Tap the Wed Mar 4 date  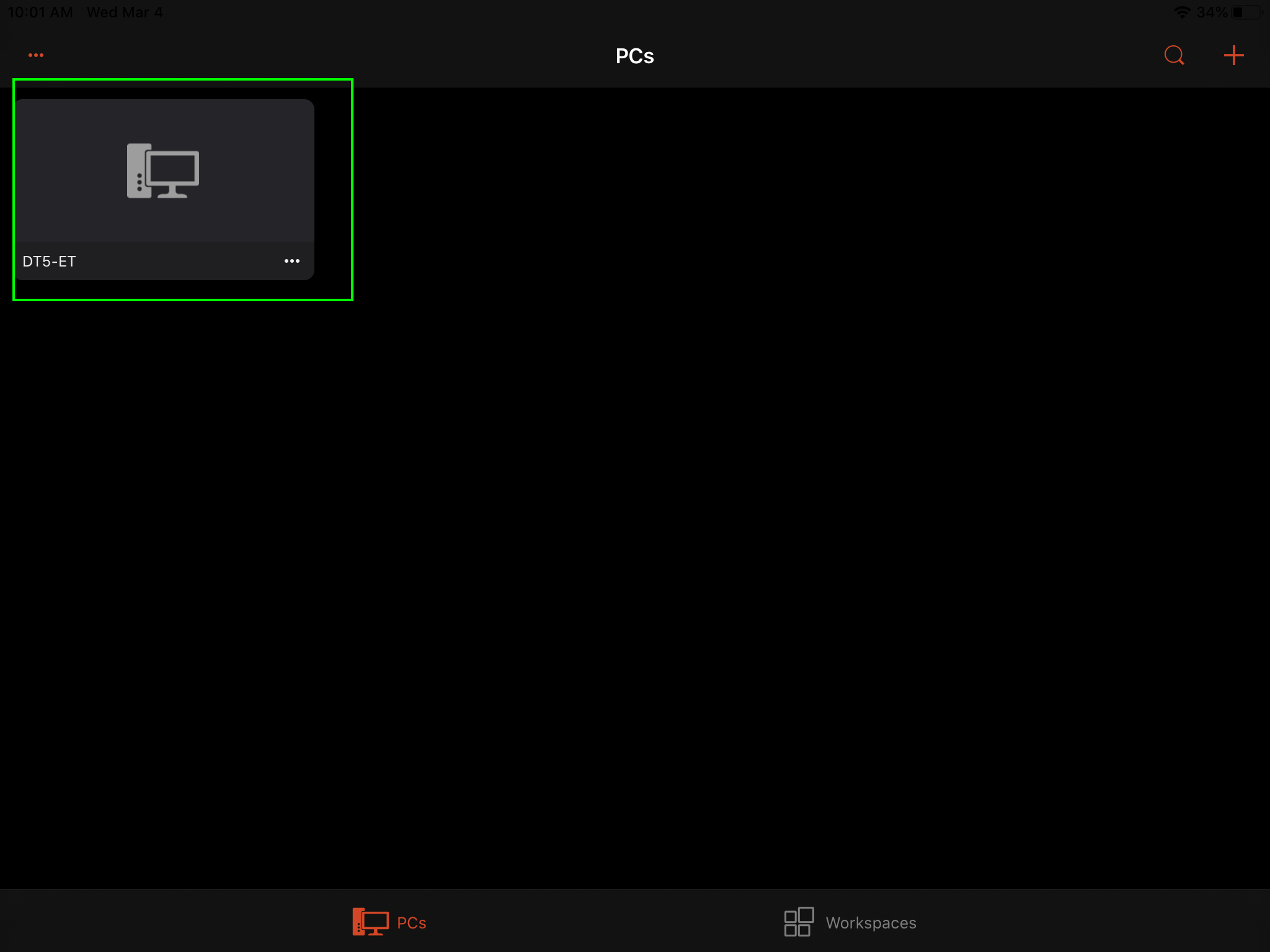pyautogui.click(x=125, y=12)
